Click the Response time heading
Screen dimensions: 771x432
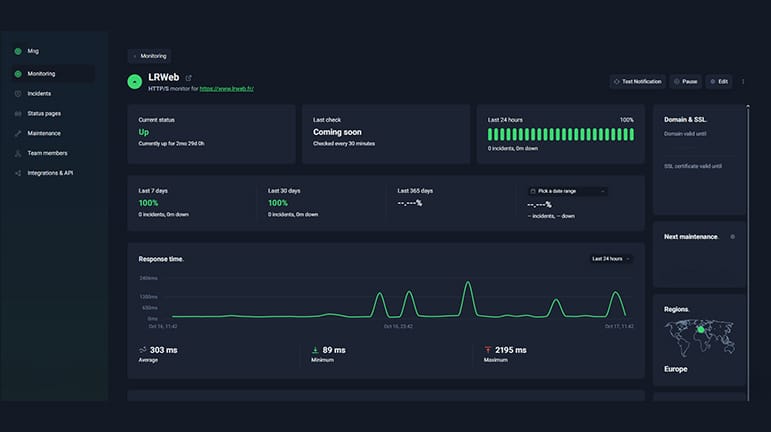[161, 259]
